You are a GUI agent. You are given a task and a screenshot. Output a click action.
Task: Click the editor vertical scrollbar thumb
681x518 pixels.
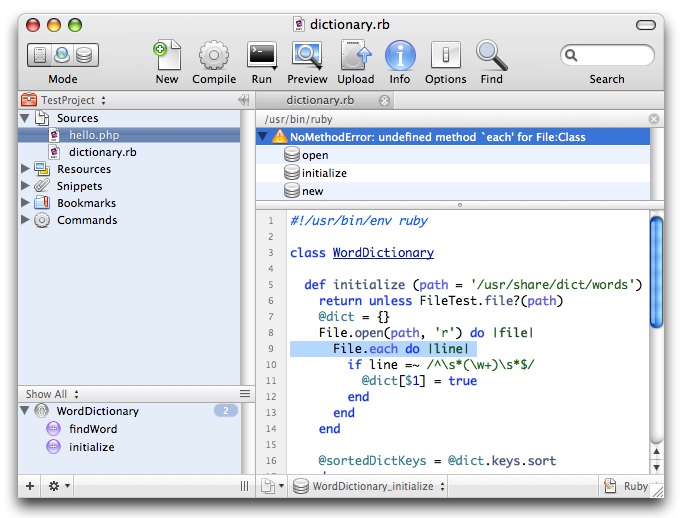pyautogui.click(x=657, y=272)
